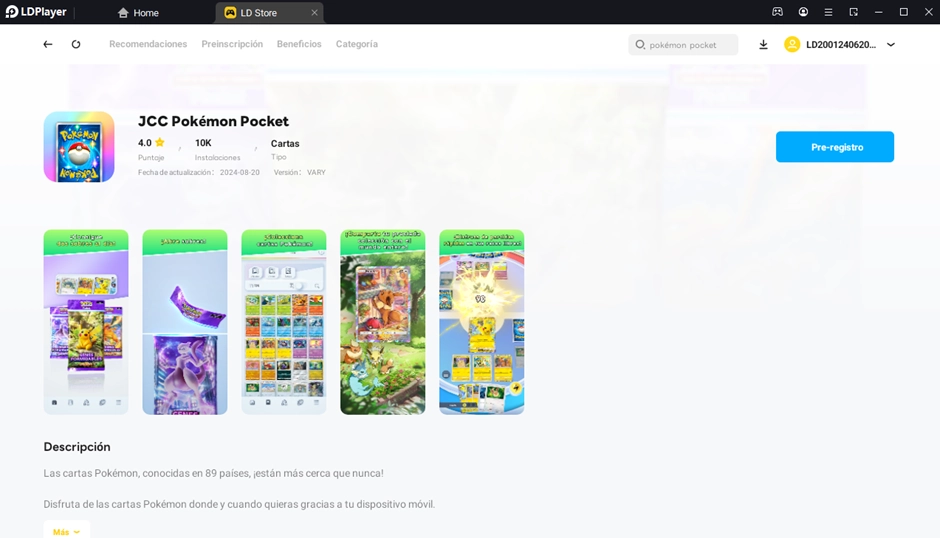The image size is (940, 538).
Task: Click the account name LD2001240620
Action: tap(840, 44)
